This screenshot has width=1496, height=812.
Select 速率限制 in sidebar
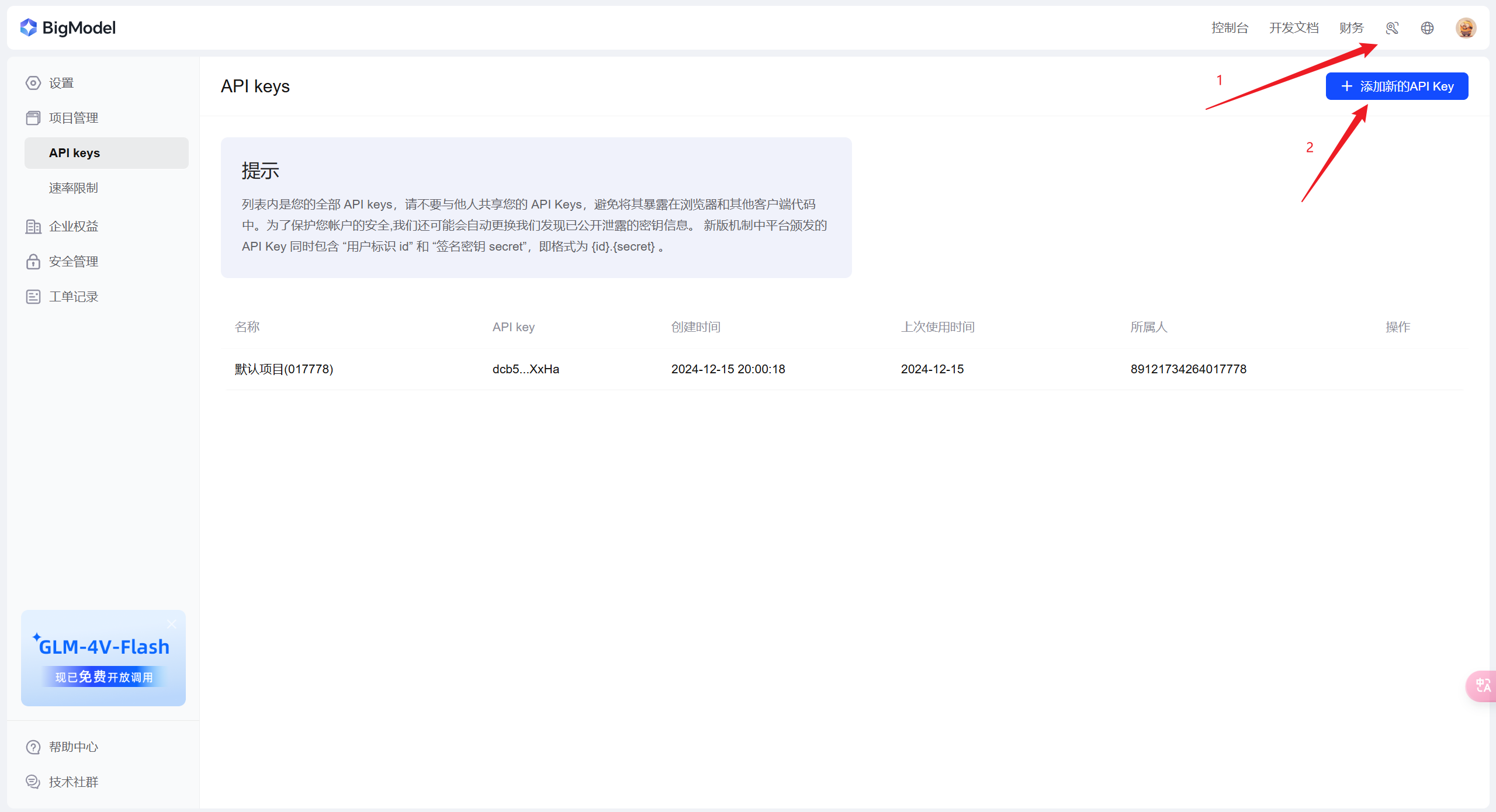click(x=74, y=188)
